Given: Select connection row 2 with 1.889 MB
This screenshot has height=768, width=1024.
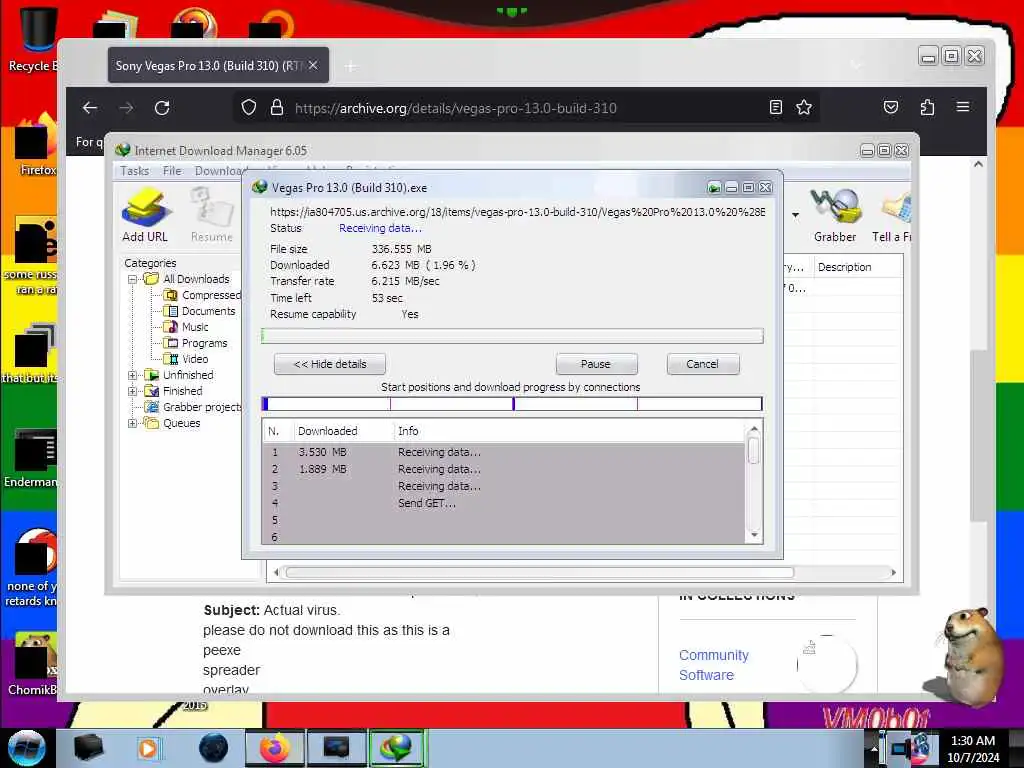Looking at the screenshot, I should pyautogui.click(x=503, y=470).
